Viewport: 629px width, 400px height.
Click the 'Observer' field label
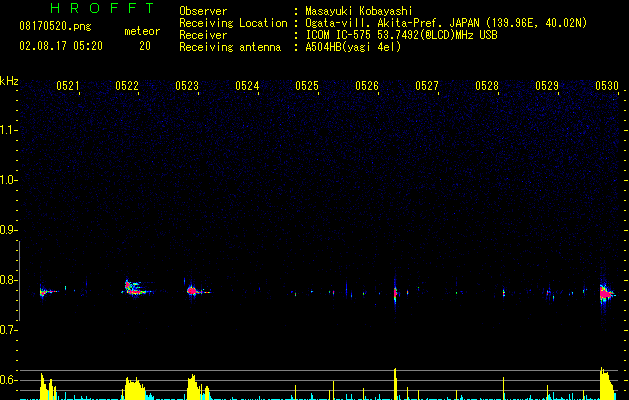[203, 11]
